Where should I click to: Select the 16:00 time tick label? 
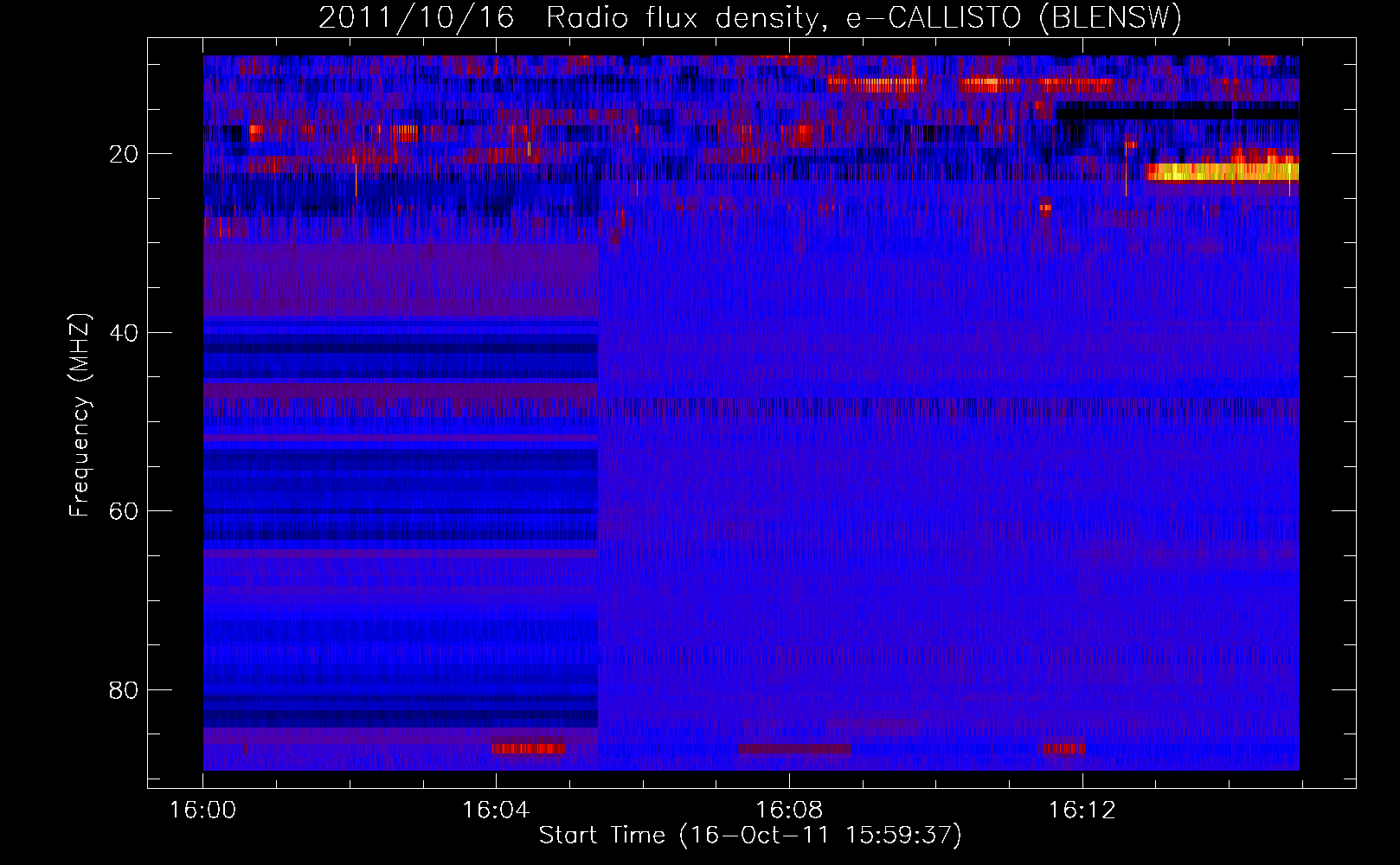point(202,811)
